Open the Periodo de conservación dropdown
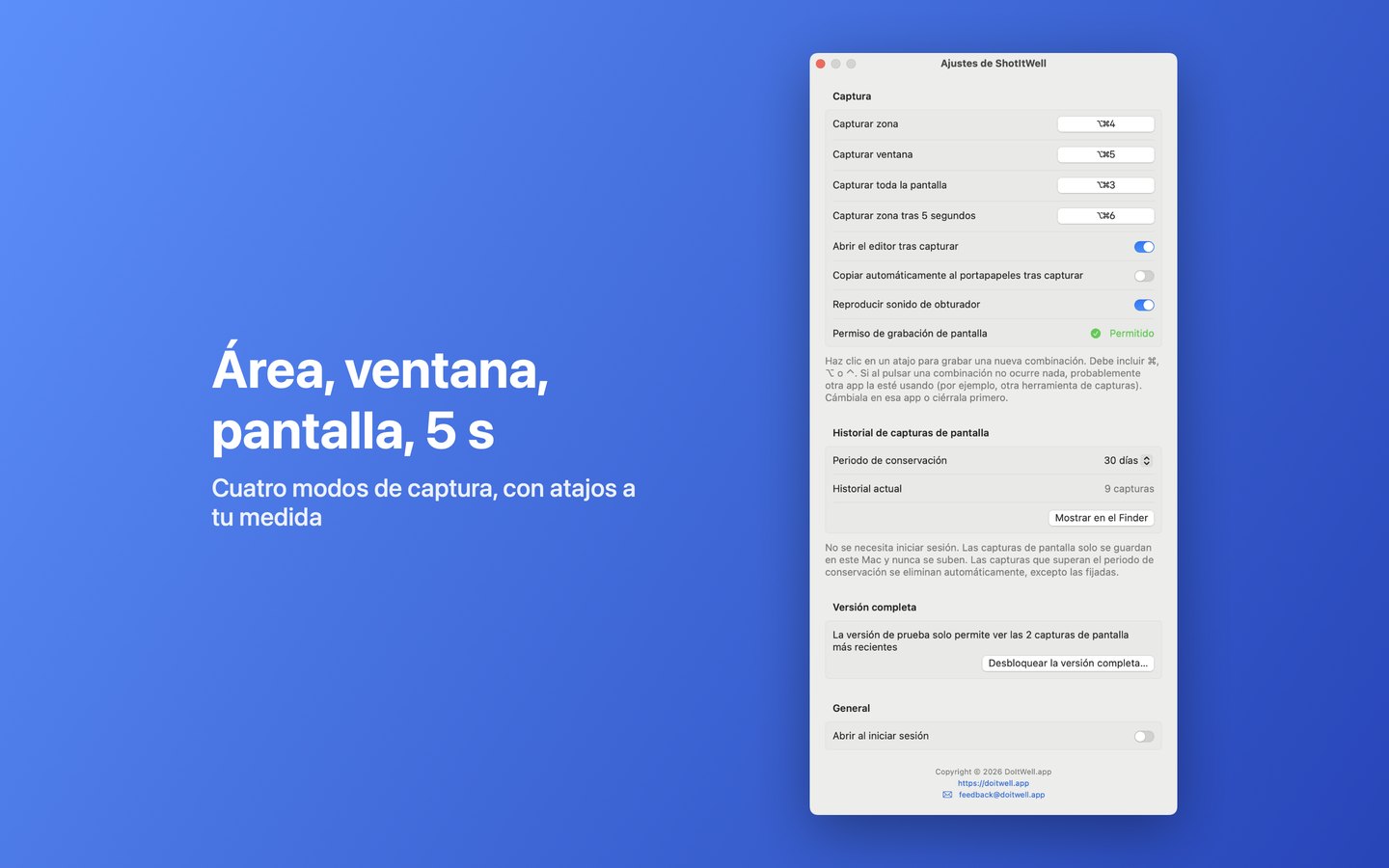Screen dimensions: 1389x868 pos(1127,460)
